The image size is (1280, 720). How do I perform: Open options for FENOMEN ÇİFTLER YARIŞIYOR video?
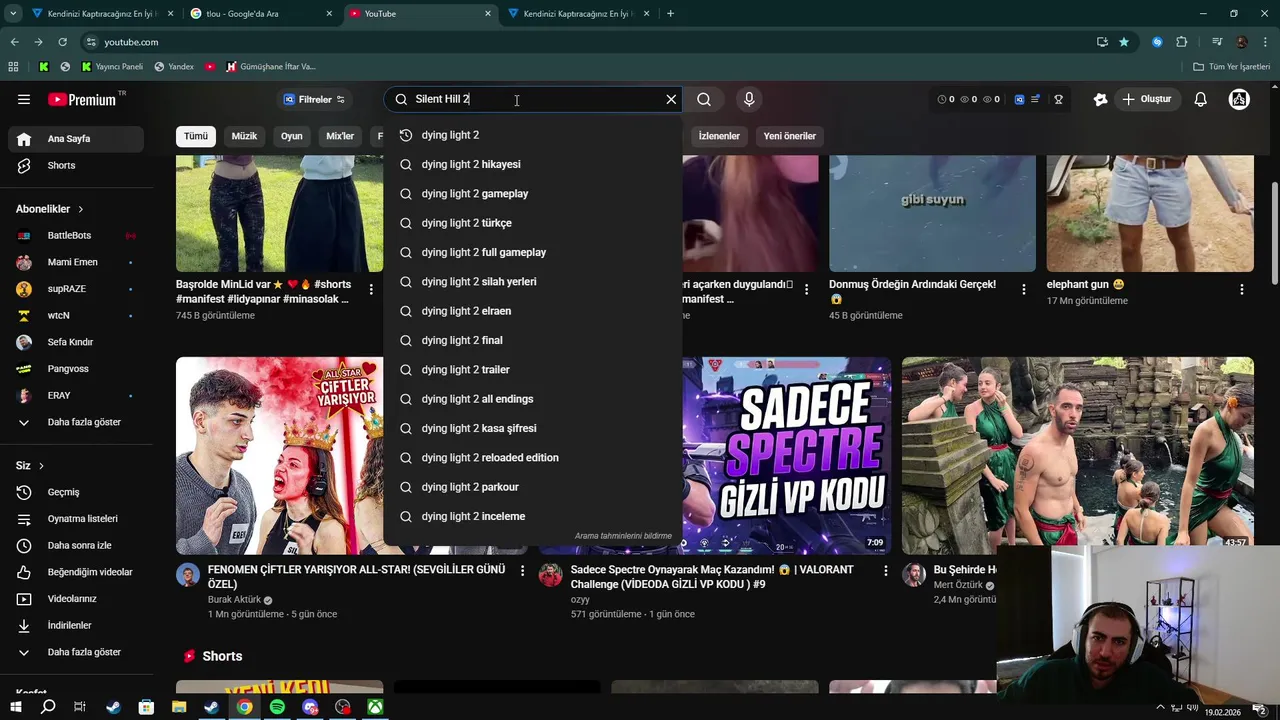(522, 570)
